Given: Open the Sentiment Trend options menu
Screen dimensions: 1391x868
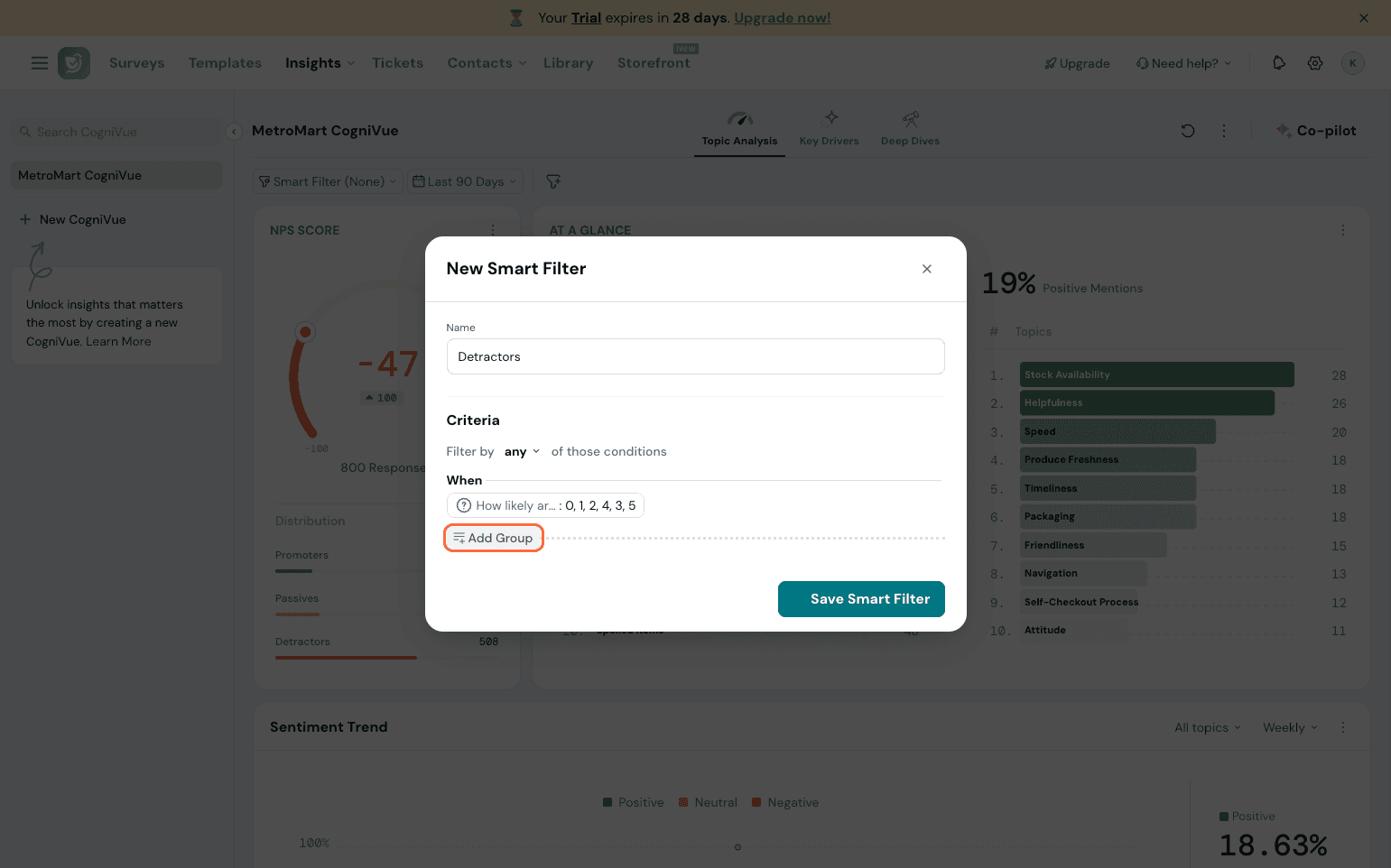Looking at the screenshot, I should (x=1343, y=727).
